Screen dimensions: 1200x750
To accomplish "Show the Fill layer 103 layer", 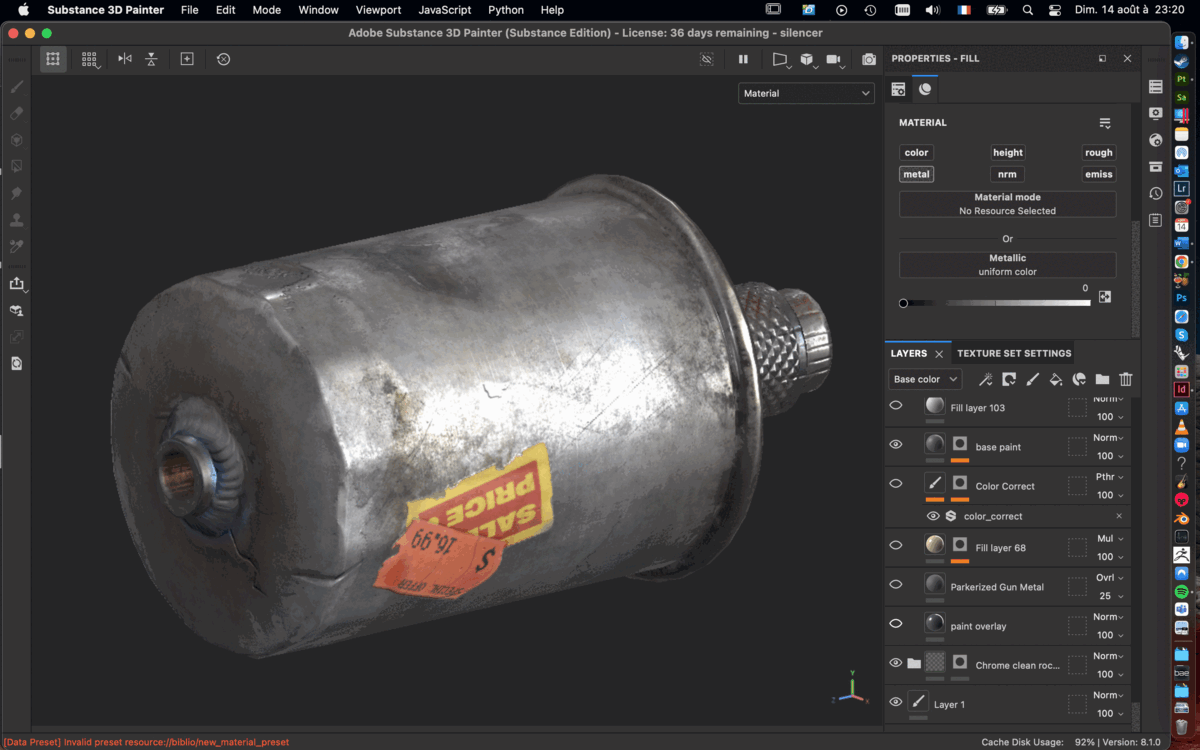I will 896,404.
